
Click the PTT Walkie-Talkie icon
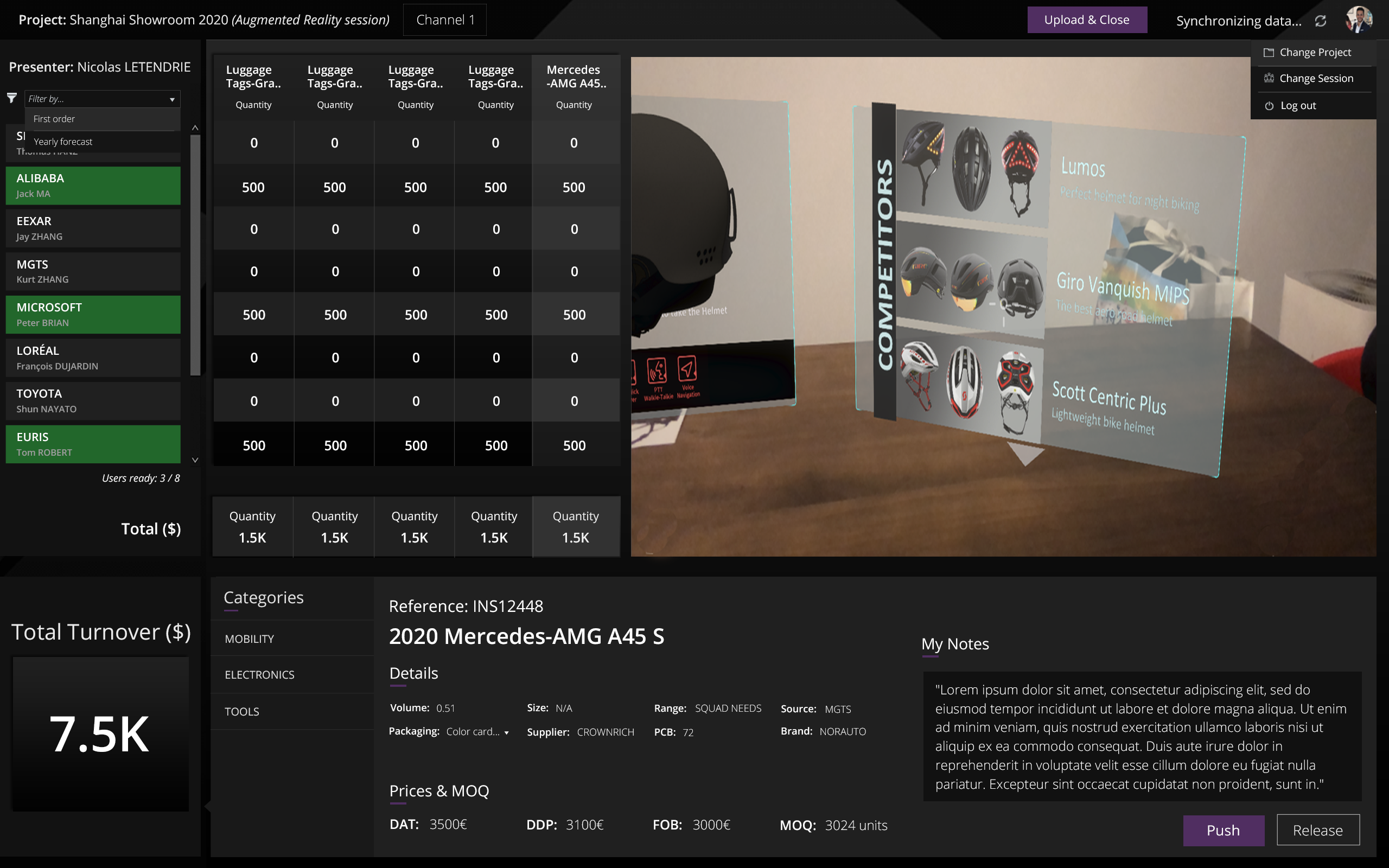point(657,372)
